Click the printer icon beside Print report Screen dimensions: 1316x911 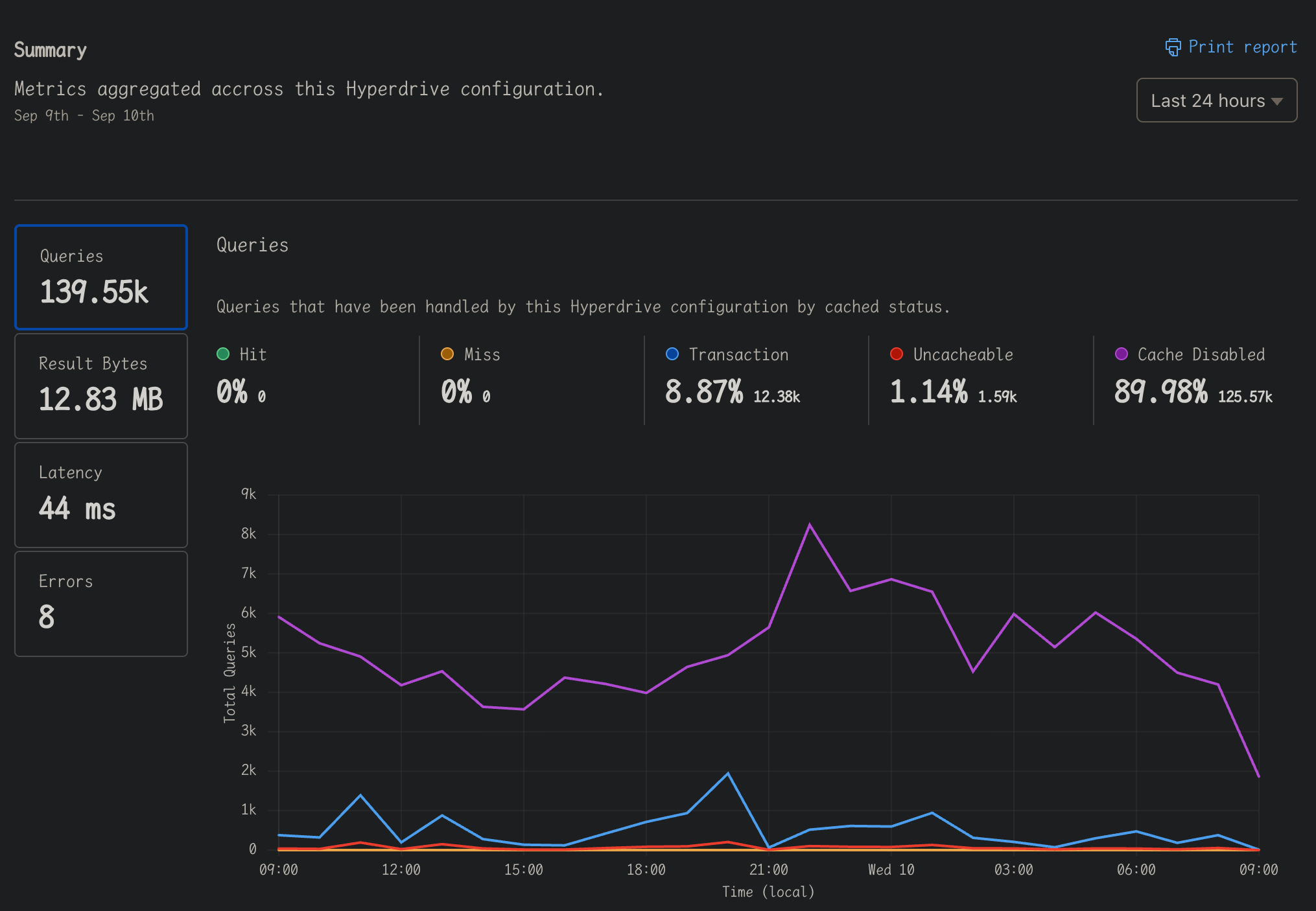click(1173, 47)
